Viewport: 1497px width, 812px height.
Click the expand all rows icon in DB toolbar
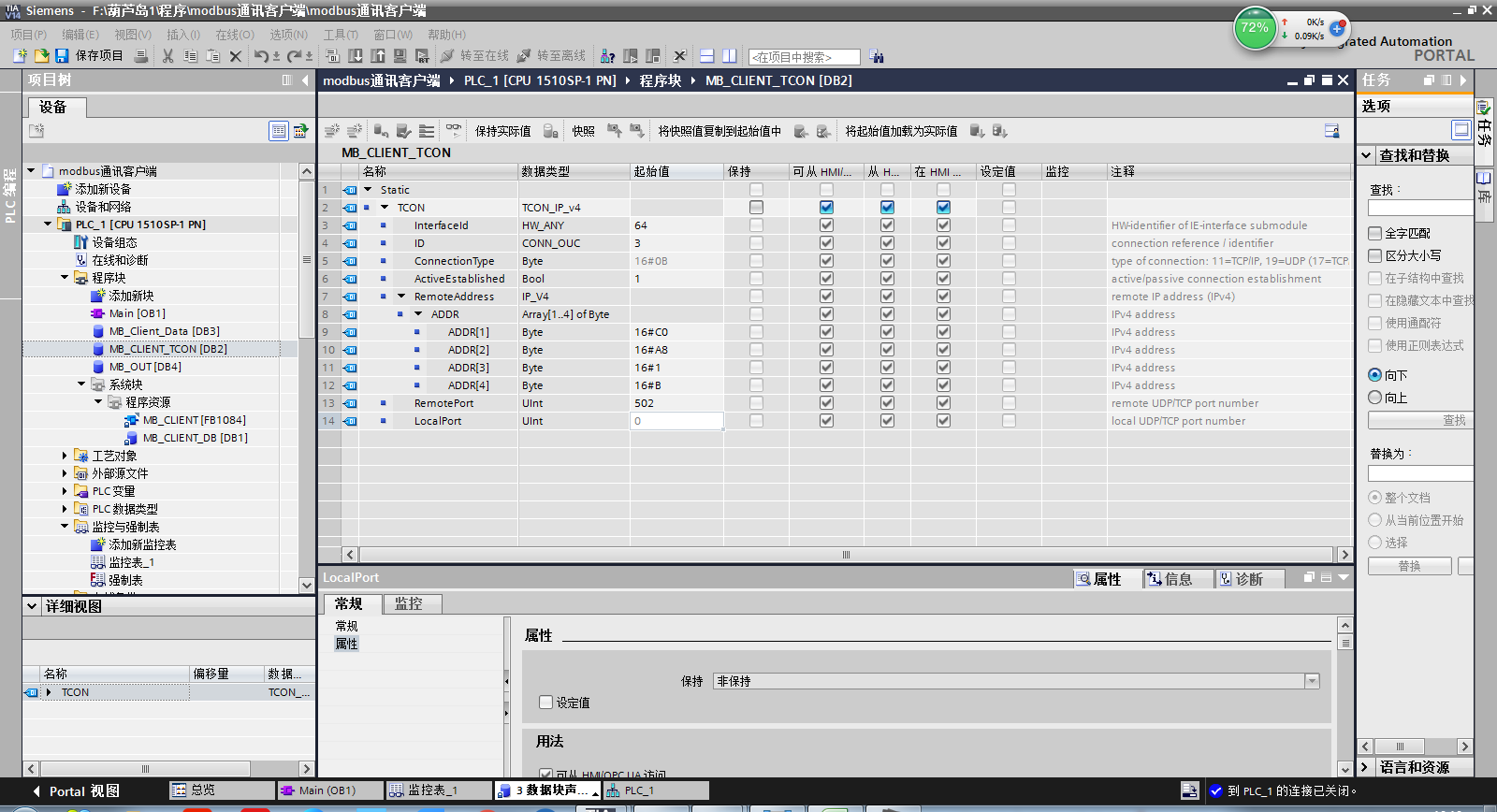click(427, 130)
